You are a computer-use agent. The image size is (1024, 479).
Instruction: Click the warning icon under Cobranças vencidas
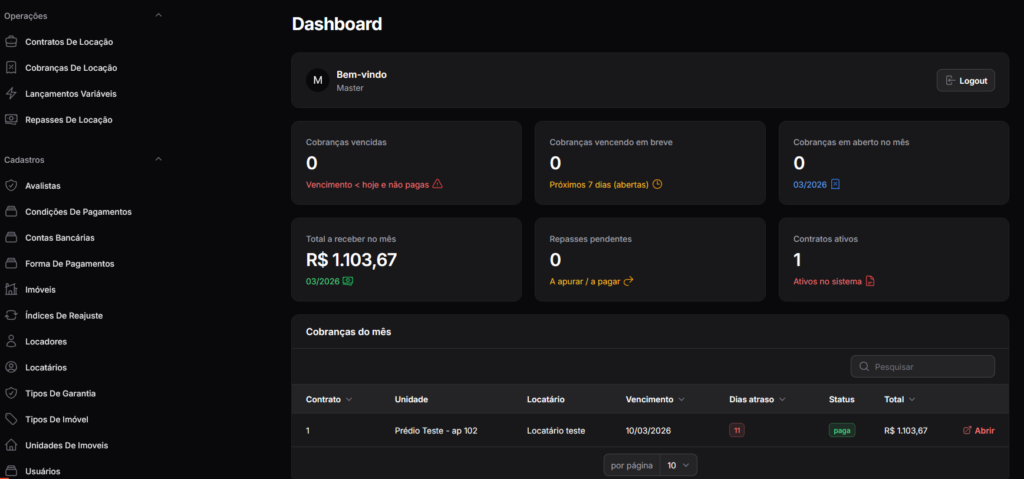tap(437, 184)
